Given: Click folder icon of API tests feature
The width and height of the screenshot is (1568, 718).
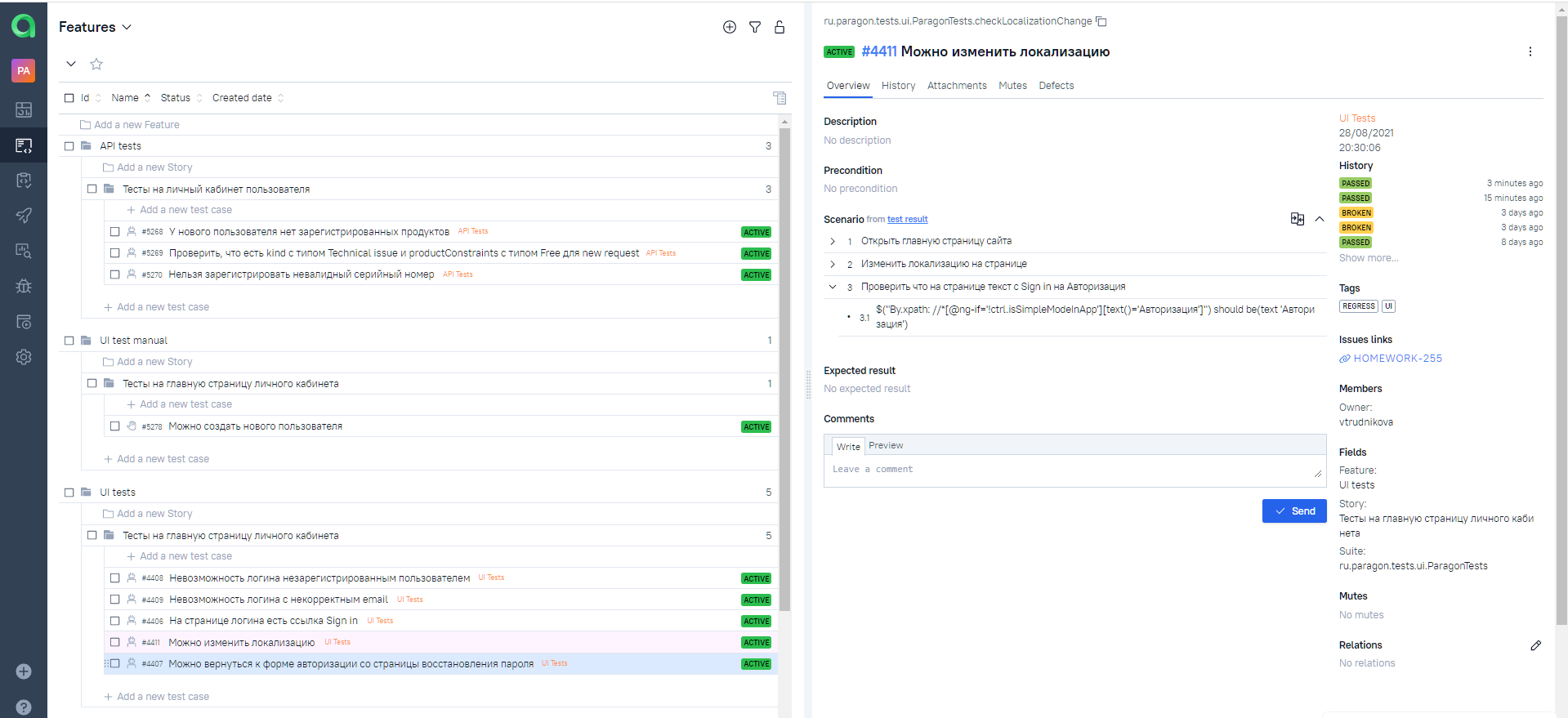Looking at the screenshot, I should [86, 146].
